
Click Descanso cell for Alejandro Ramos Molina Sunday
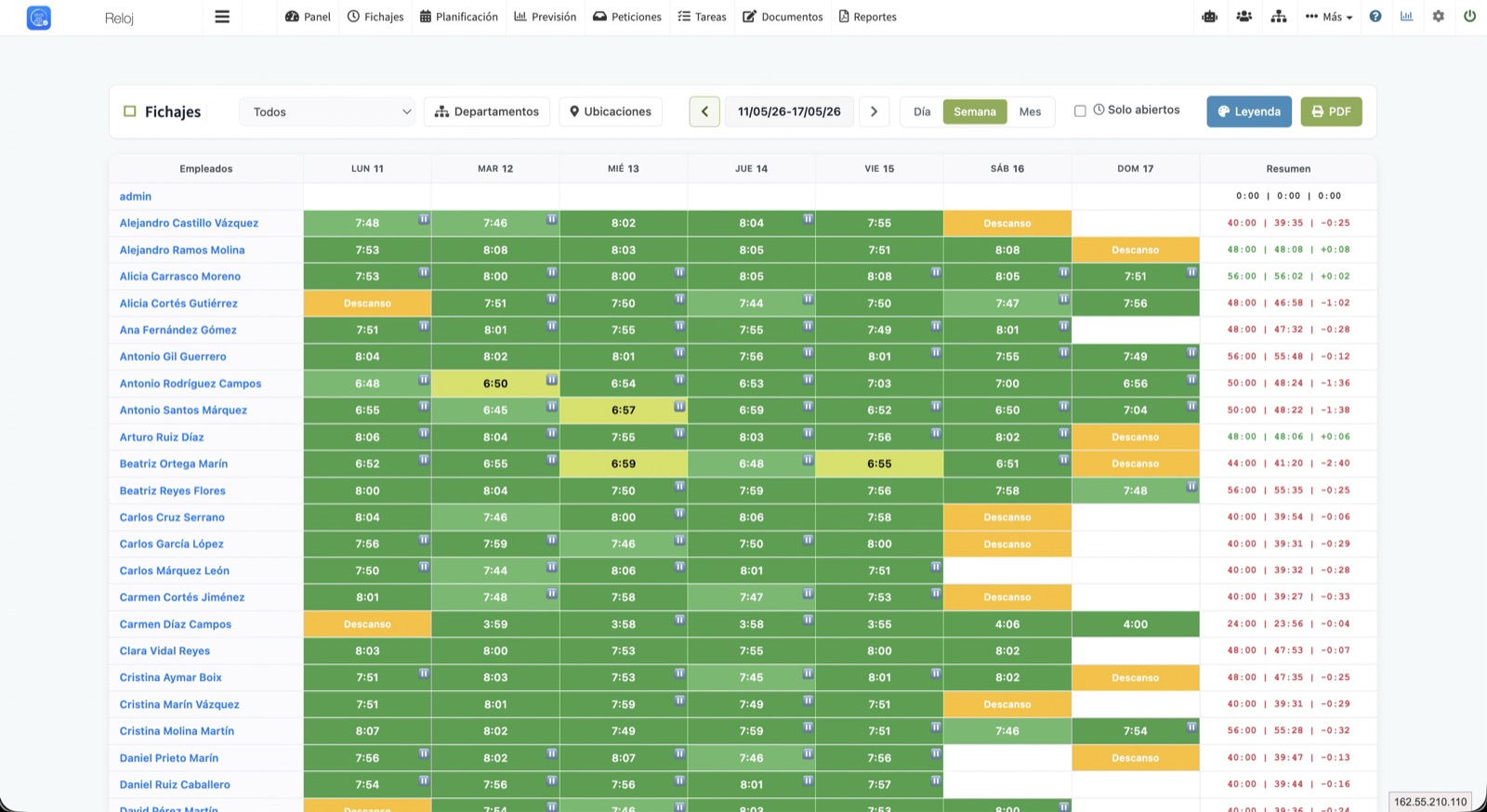click(x=1136, y=250)
